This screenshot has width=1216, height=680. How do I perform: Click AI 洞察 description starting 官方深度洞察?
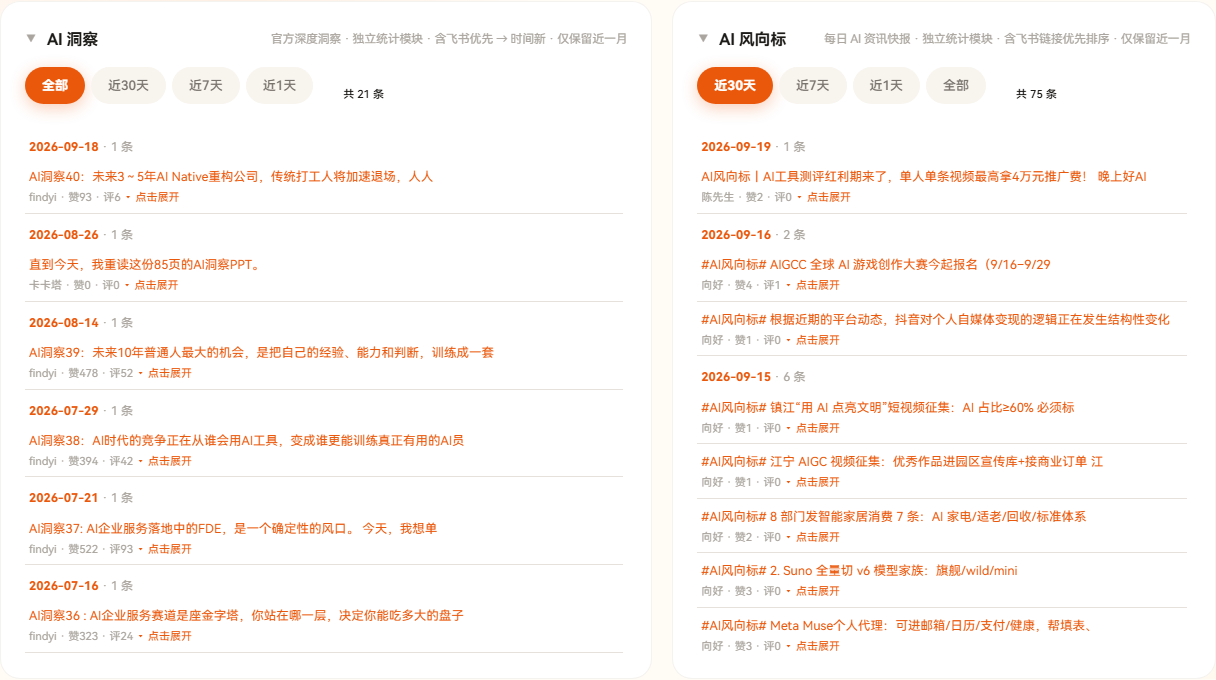449,39
